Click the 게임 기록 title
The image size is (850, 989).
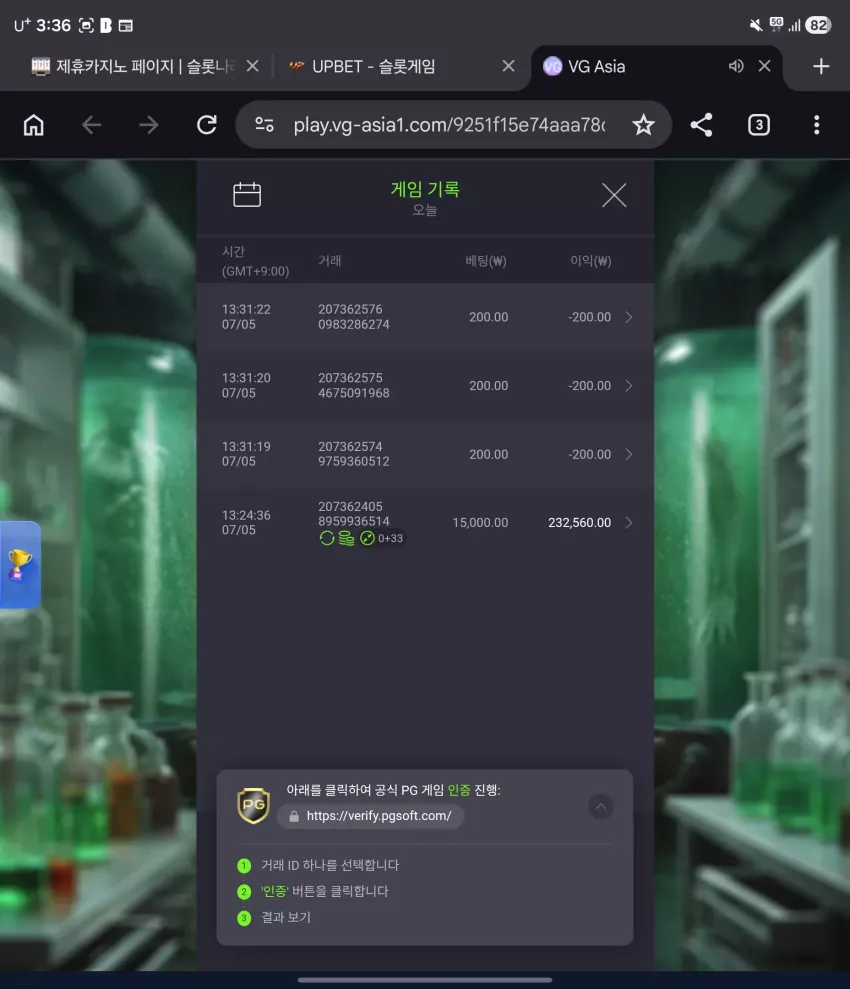pyautogui.click(x=425, y=189)
